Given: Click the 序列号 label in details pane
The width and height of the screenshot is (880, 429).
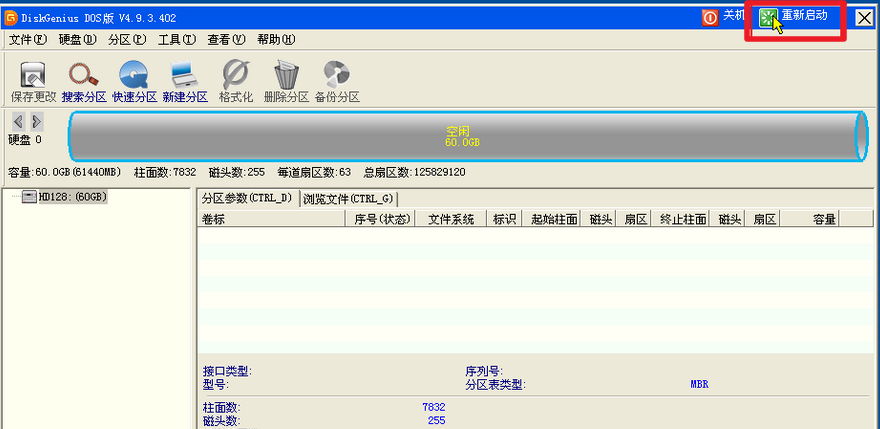Looking at the screenshot, I should pos(483,372).
